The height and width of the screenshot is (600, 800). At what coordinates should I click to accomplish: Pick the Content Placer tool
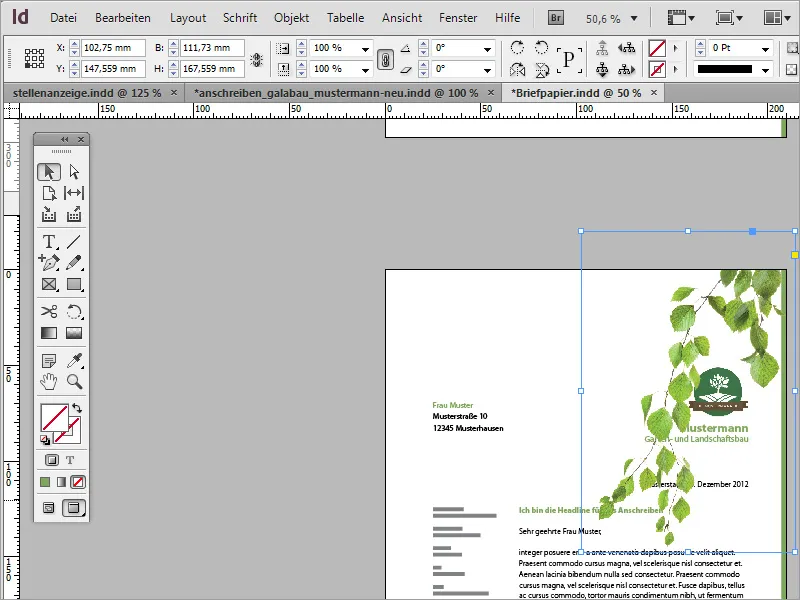tap(74, 214)
